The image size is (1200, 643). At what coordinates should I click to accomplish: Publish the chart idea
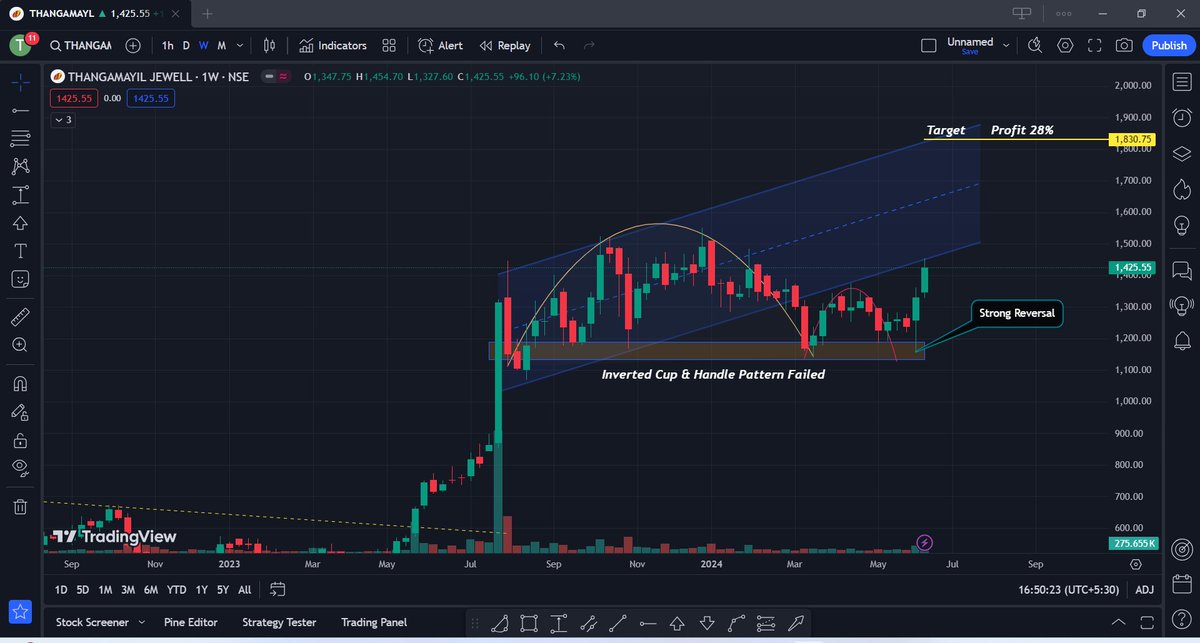point(1169,45)
